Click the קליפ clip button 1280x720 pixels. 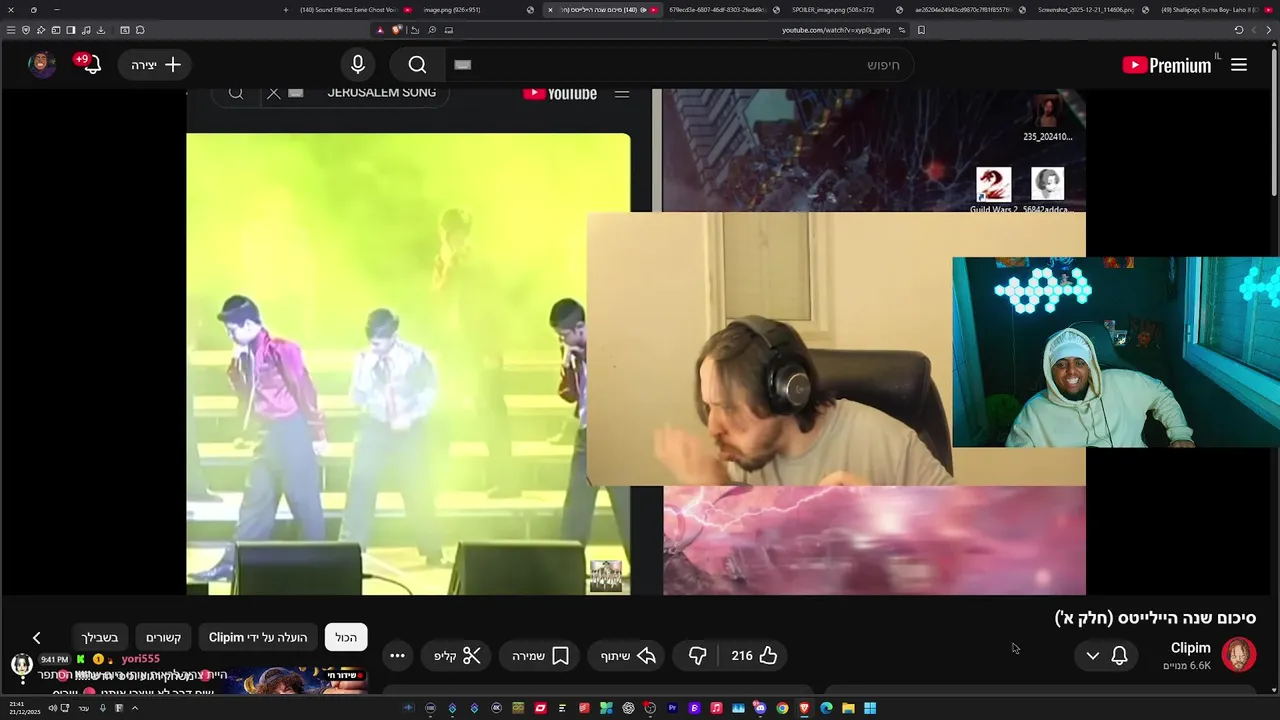(457, 656)
